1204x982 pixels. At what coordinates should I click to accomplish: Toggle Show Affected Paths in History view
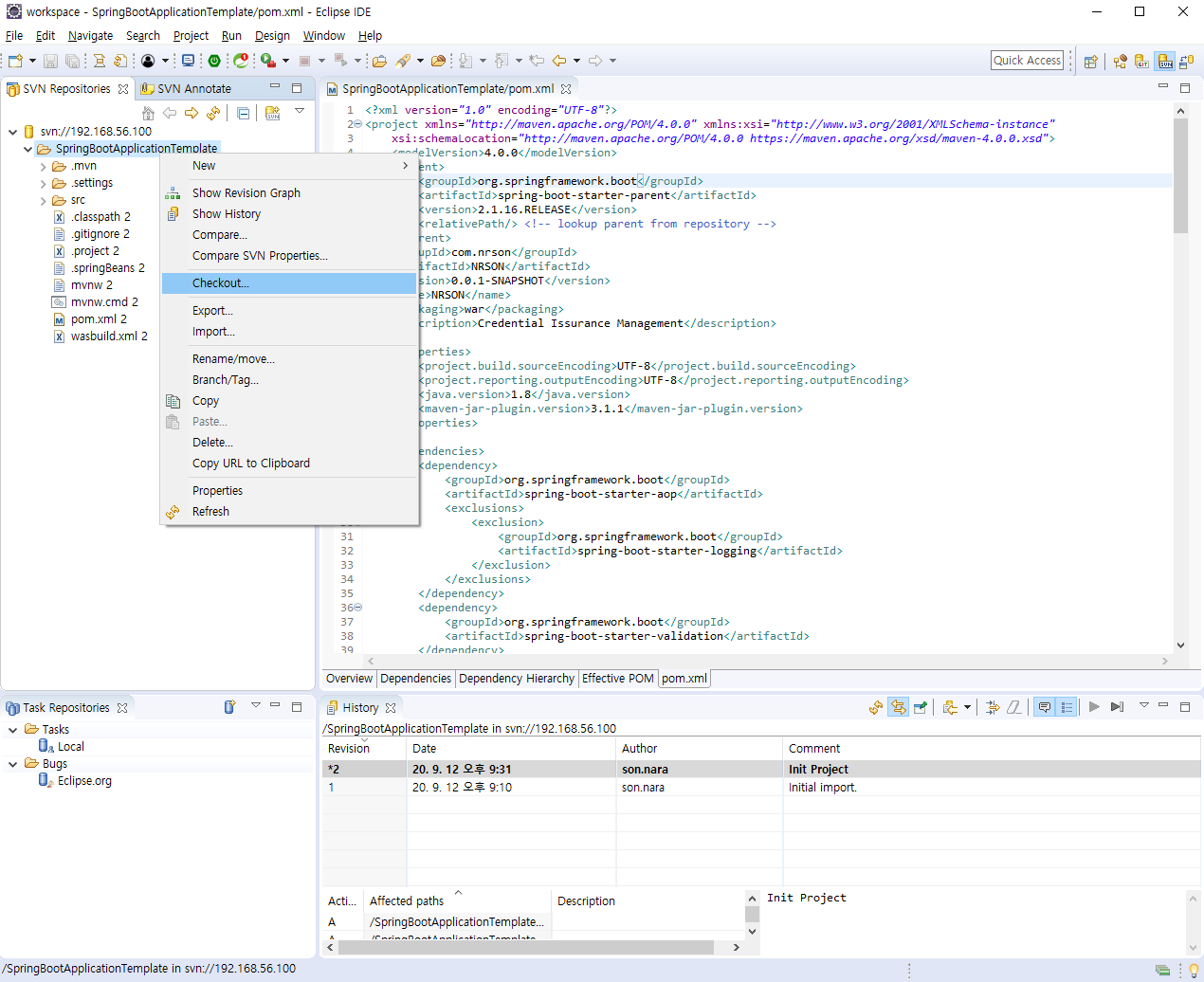(1067, 707)
